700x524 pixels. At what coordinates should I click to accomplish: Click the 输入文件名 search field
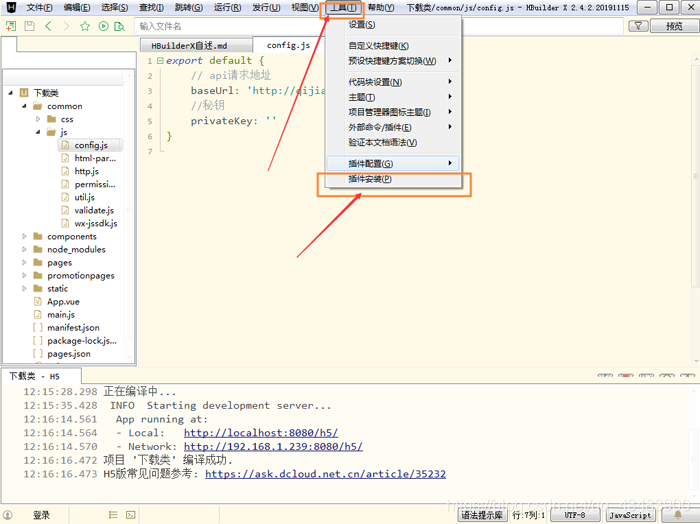379,26
